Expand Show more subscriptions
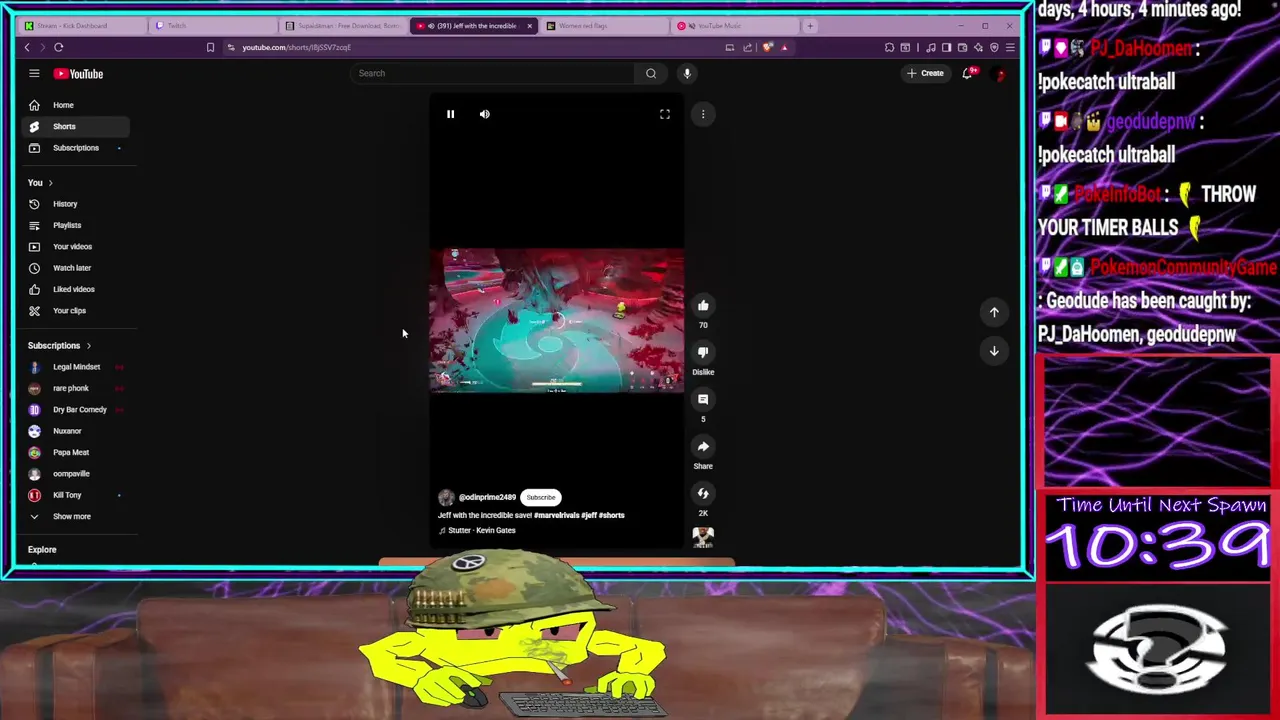Image resolution: width=1280 pixels, height=720 pixels. (x=75, y=516)
